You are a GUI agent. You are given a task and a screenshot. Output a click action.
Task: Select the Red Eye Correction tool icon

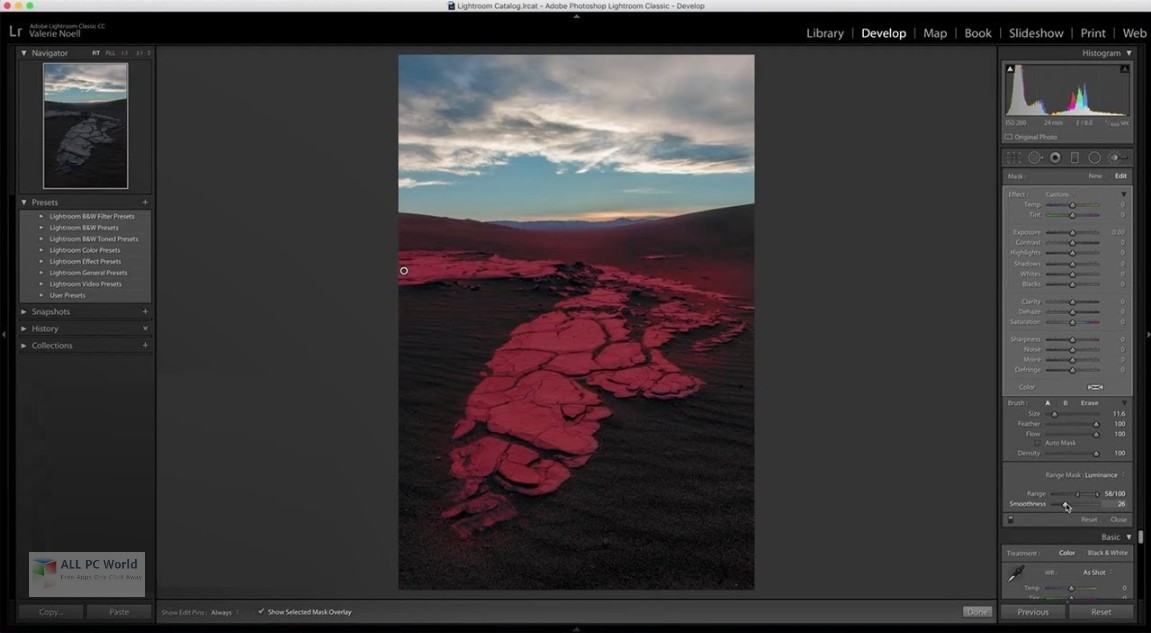click(1055, 158)
